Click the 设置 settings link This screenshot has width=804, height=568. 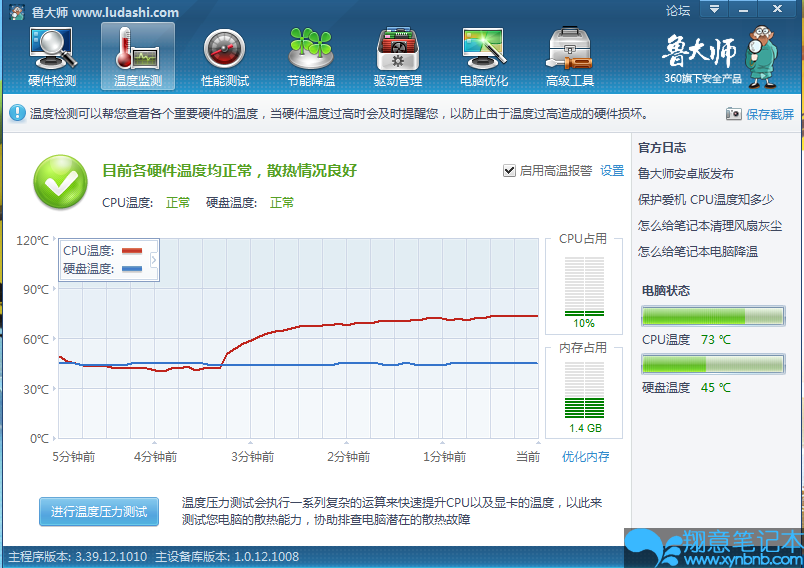click(612, 171)
